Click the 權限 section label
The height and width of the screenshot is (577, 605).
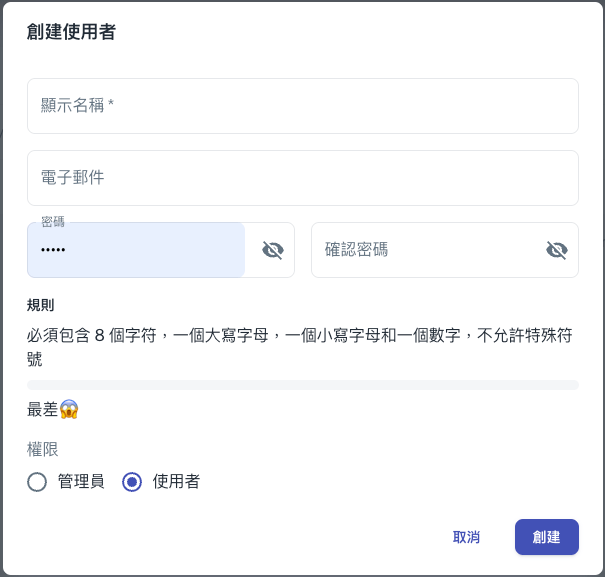click(43, 449)
